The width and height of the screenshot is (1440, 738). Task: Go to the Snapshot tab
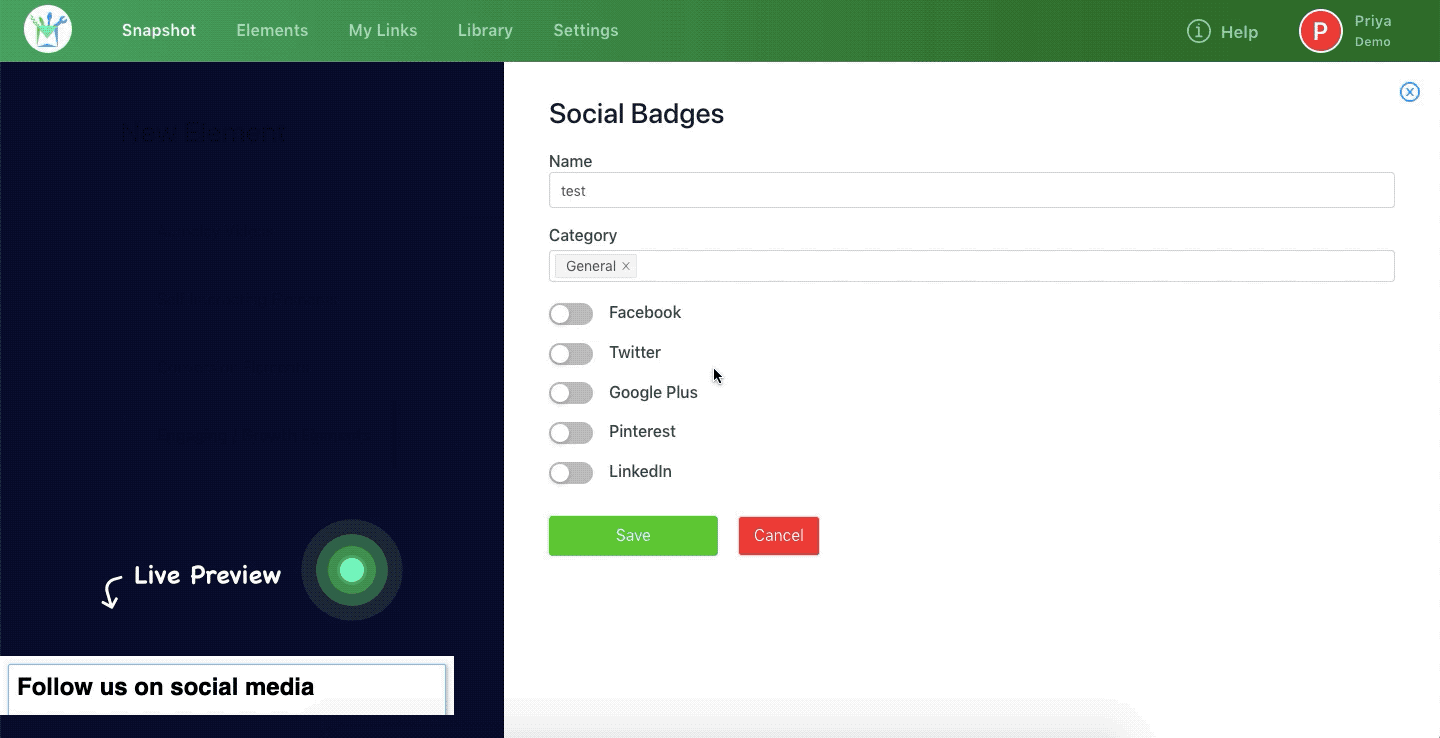pyautogui.click(x=159, y=30)
